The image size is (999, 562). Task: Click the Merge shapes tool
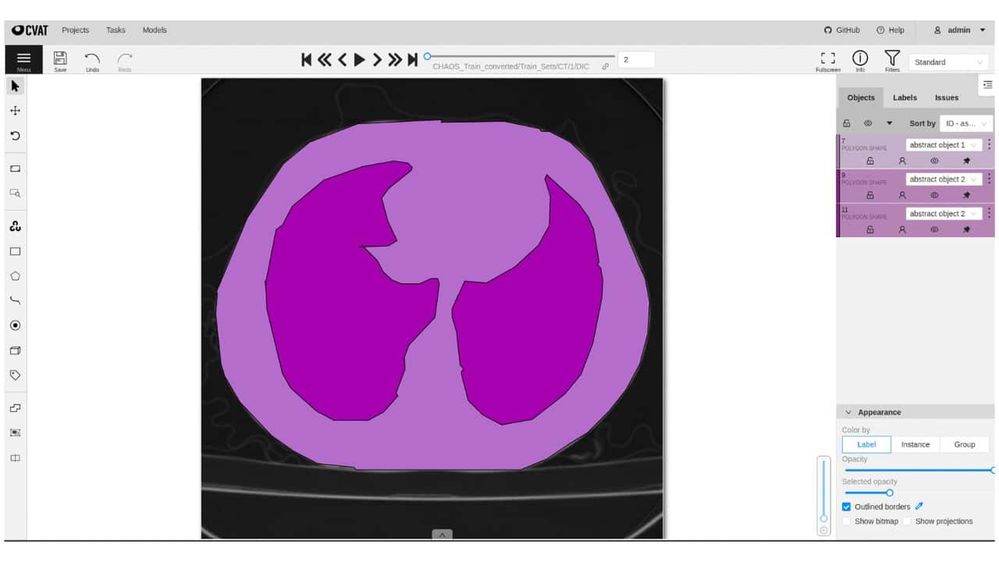pos(15,408)
